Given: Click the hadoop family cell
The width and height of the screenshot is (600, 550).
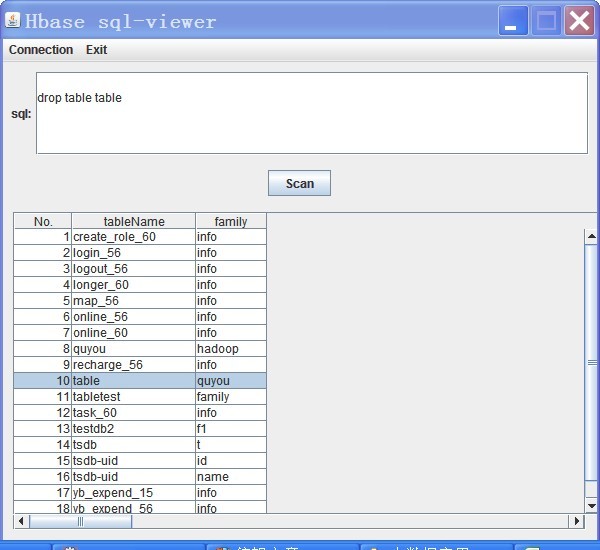Looking at the screenshot, I should pos(231,349).
